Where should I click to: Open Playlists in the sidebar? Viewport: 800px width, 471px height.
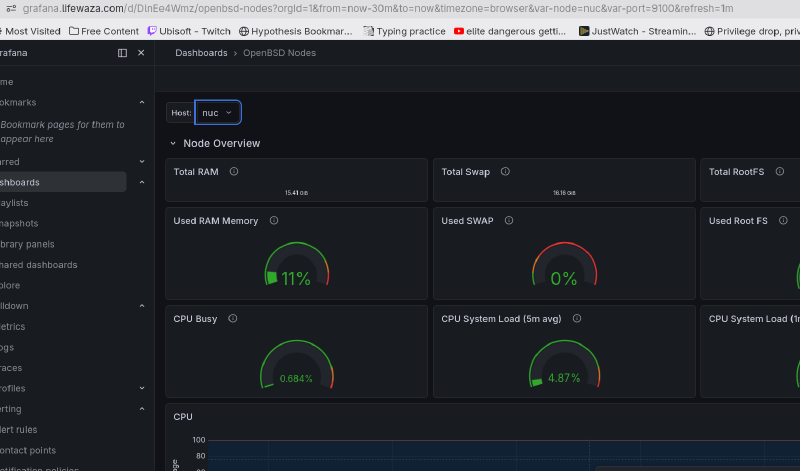coord(14,203)
